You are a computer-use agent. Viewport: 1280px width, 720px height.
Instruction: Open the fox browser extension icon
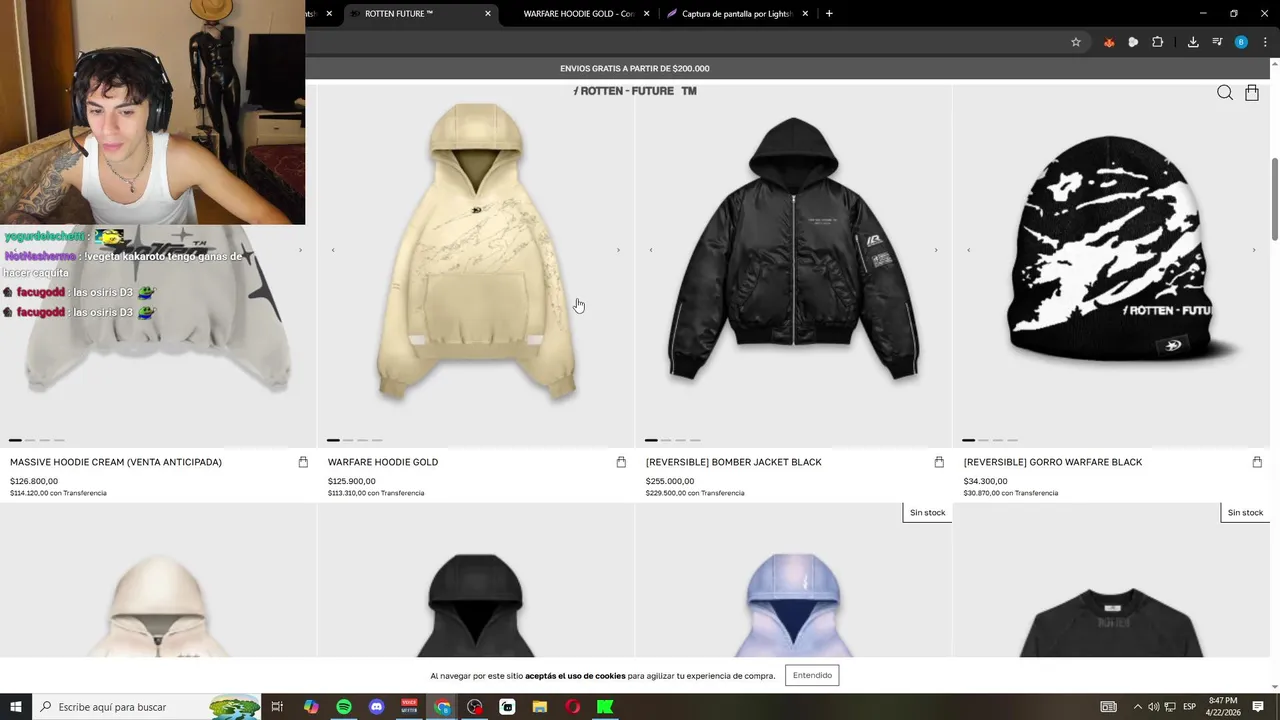1109,42
